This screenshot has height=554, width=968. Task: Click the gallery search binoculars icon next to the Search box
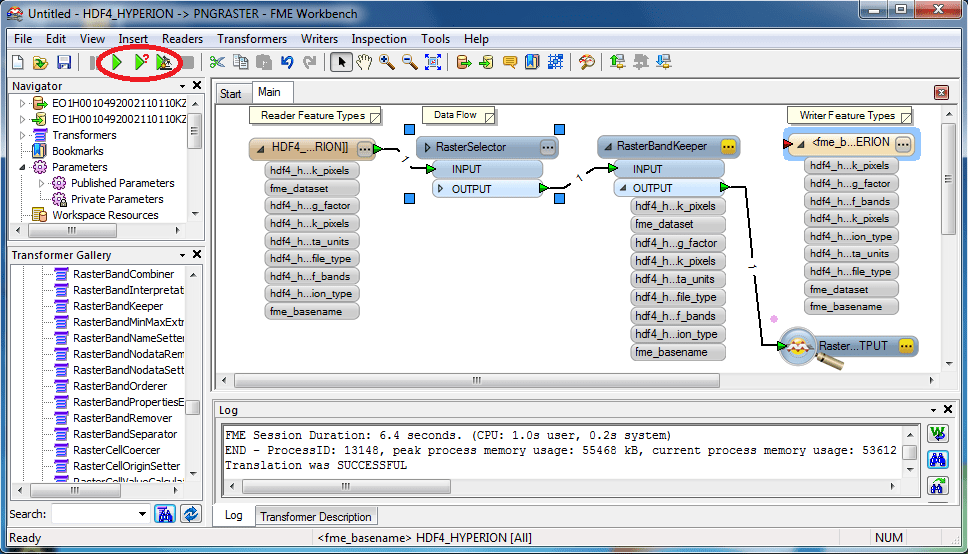point(165,514)
